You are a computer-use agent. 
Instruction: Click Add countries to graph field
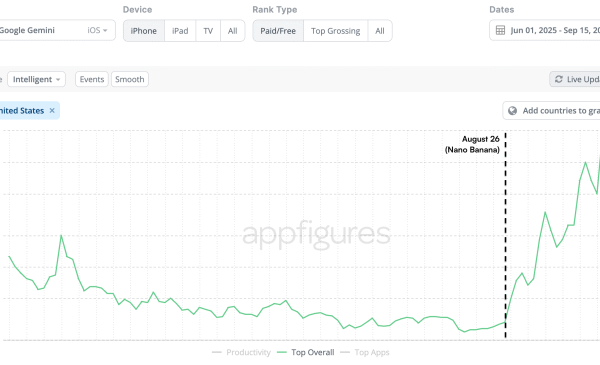coord(551,111)
